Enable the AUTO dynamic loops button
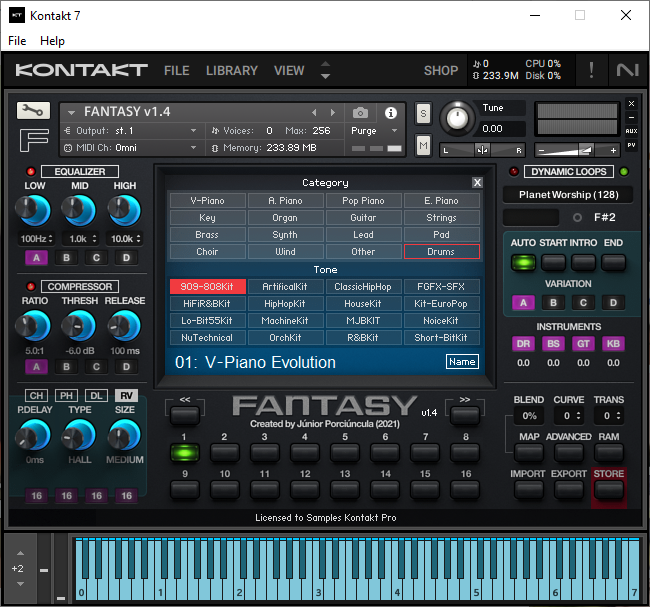 point(523,262)
